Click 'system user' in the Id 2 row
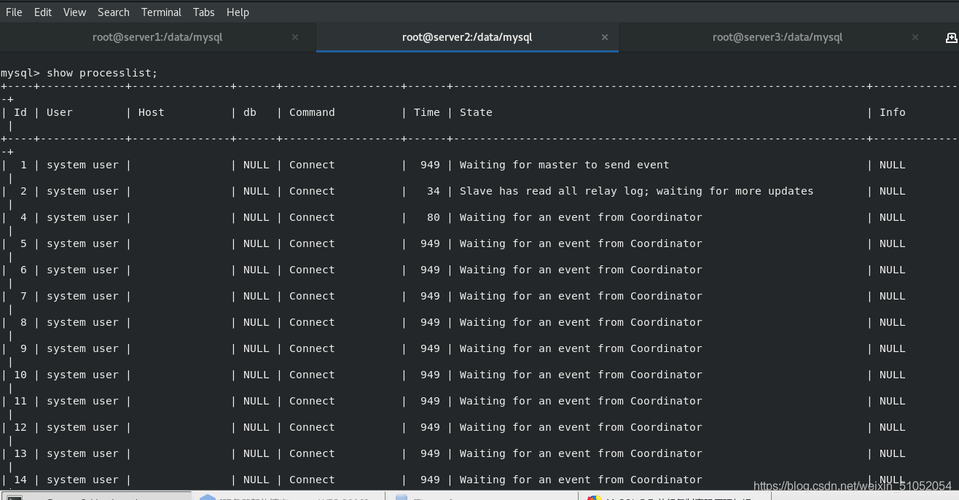The image size is (959, 500). click(x=83, y=191)
